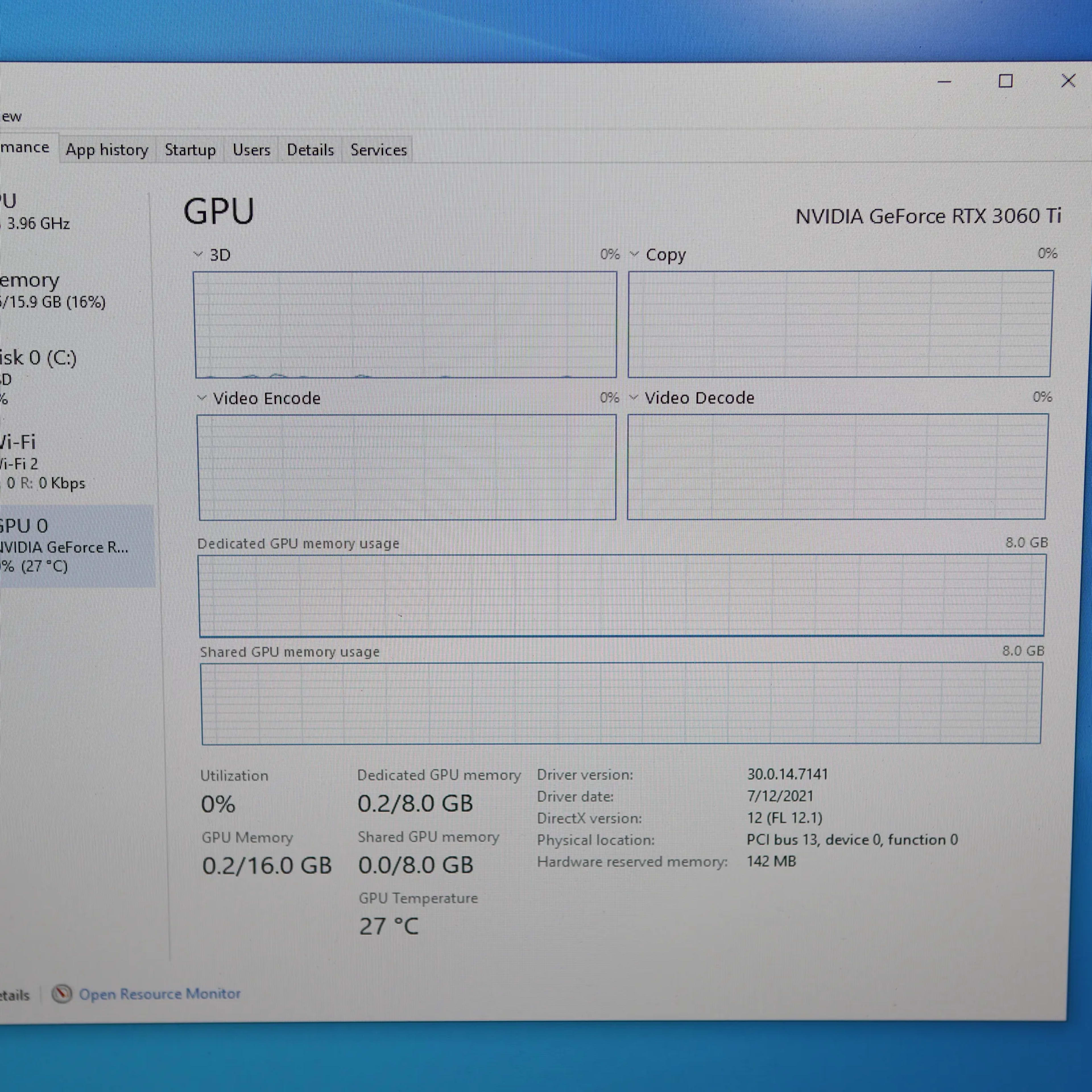The width and height of the screenshot is (1092, 1092).
Task: Open the Services tab
Action: tap(378, 150)
